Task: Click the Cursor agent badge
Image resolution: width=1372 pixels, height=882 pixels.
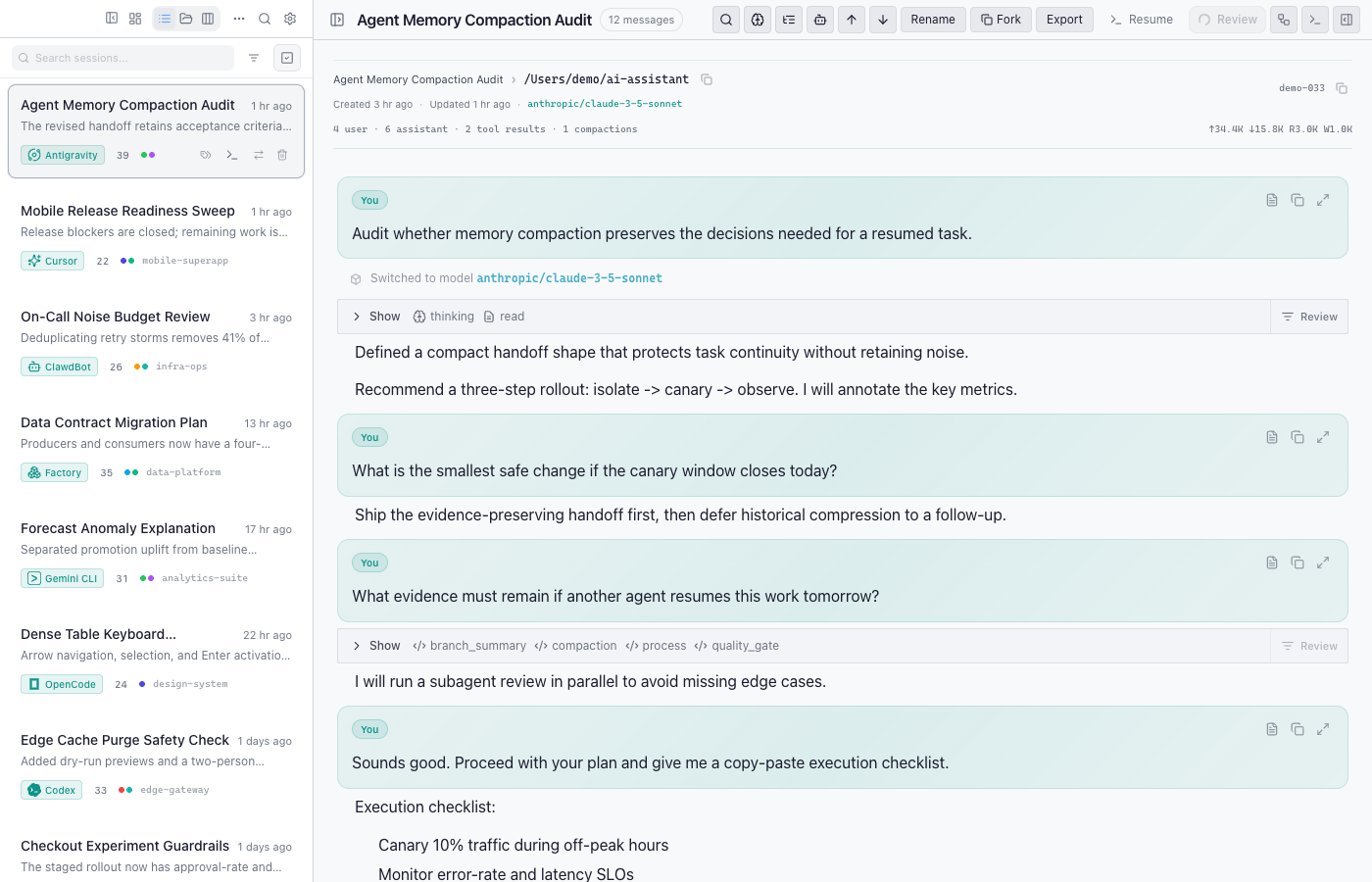Action: pyautogui.click(x=52, y=261)
